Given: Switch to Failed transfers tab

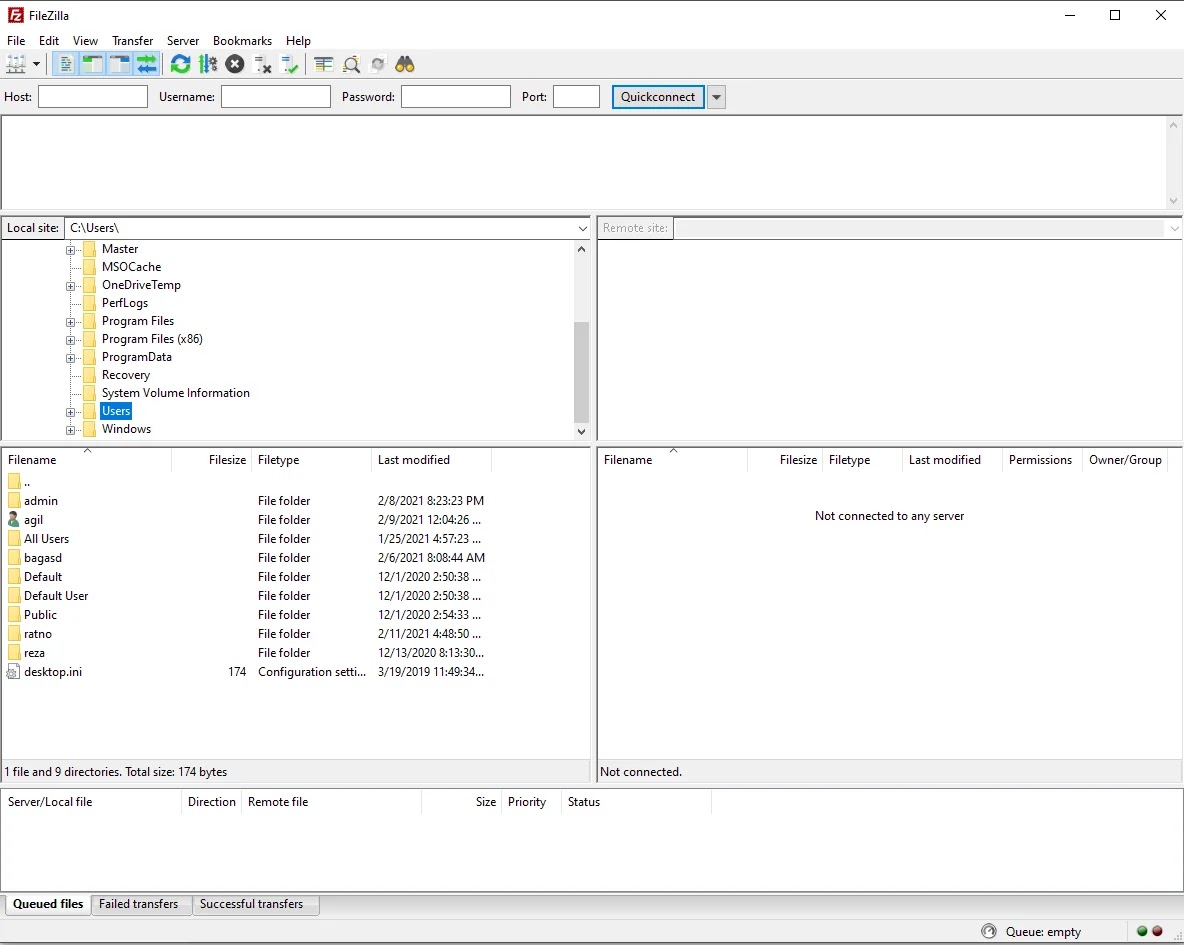Looking at the screenshot, I should (x=139, y=904).
